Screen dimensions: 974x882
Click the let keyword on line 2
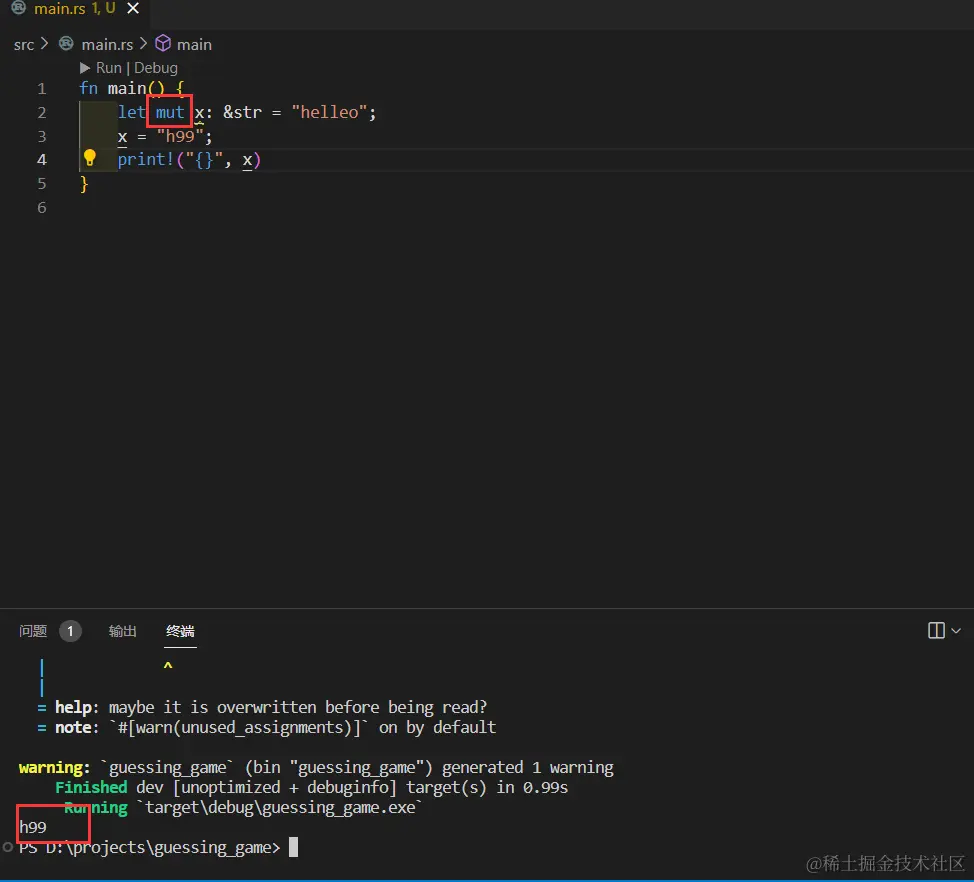pyautogui.click(x=131, y=112)
